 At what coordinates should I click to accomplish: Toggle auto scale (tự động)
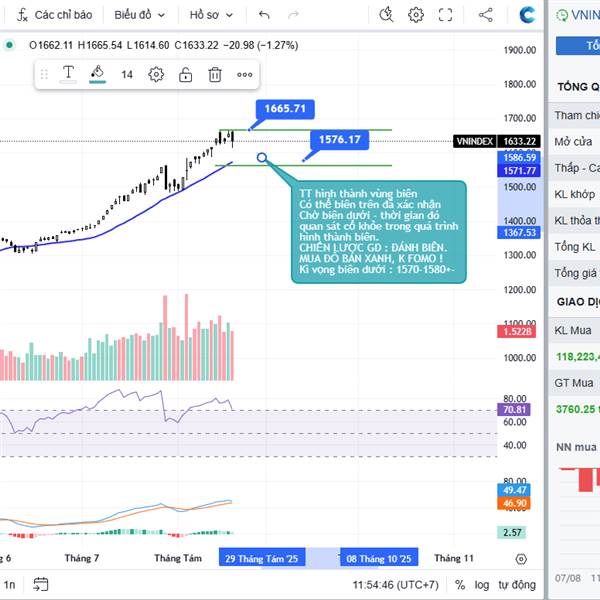[x=517, y=585]
